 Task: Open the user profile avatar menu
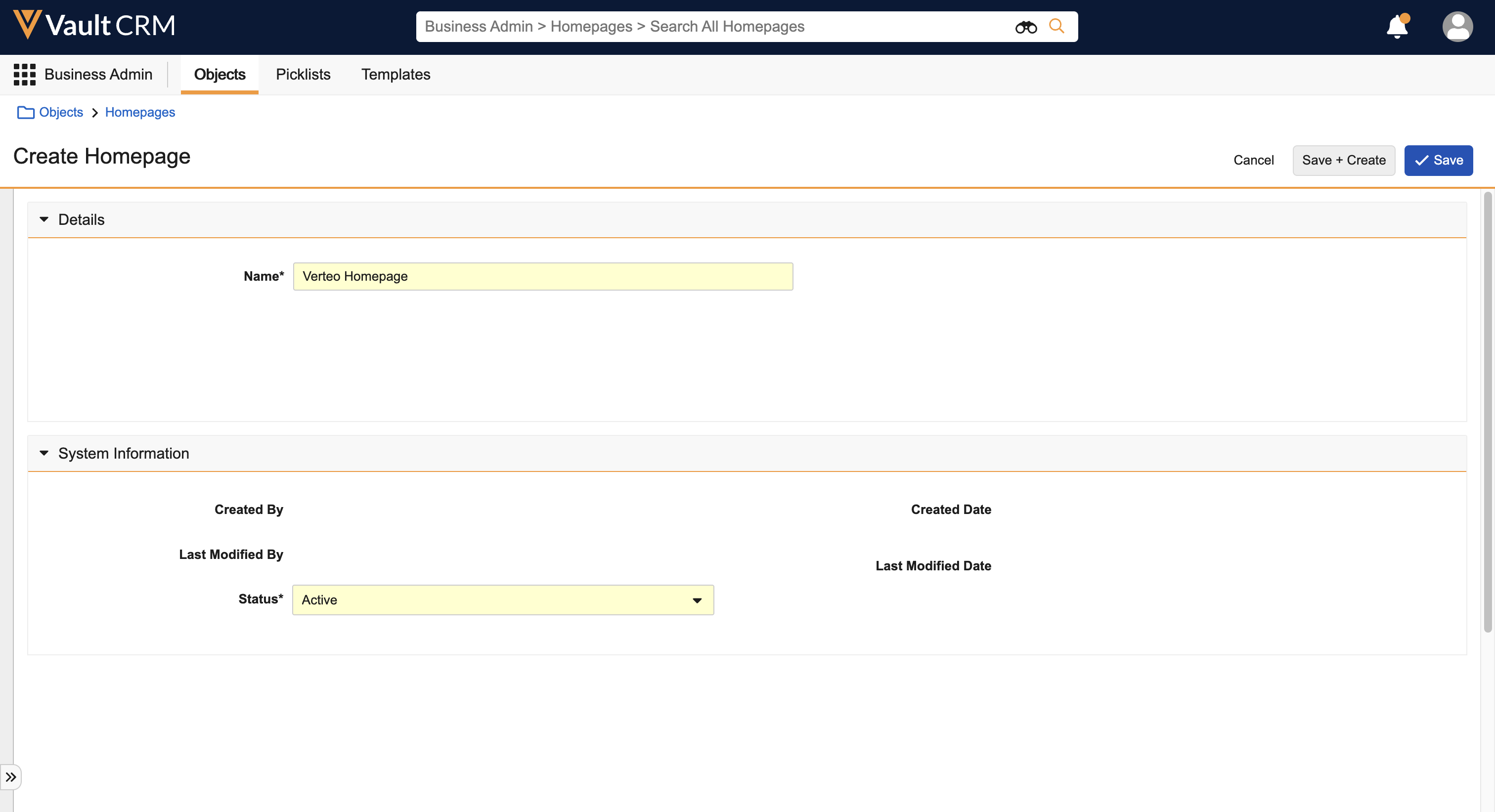(1457, 27)
